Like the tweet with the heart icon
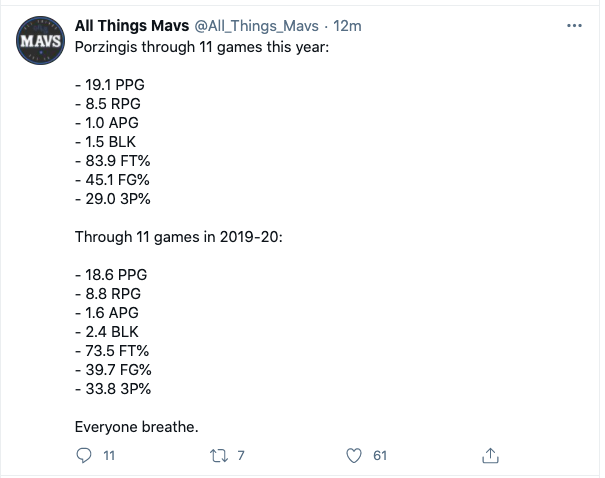This screenshot has width=605, height=478. click(352, 455)
